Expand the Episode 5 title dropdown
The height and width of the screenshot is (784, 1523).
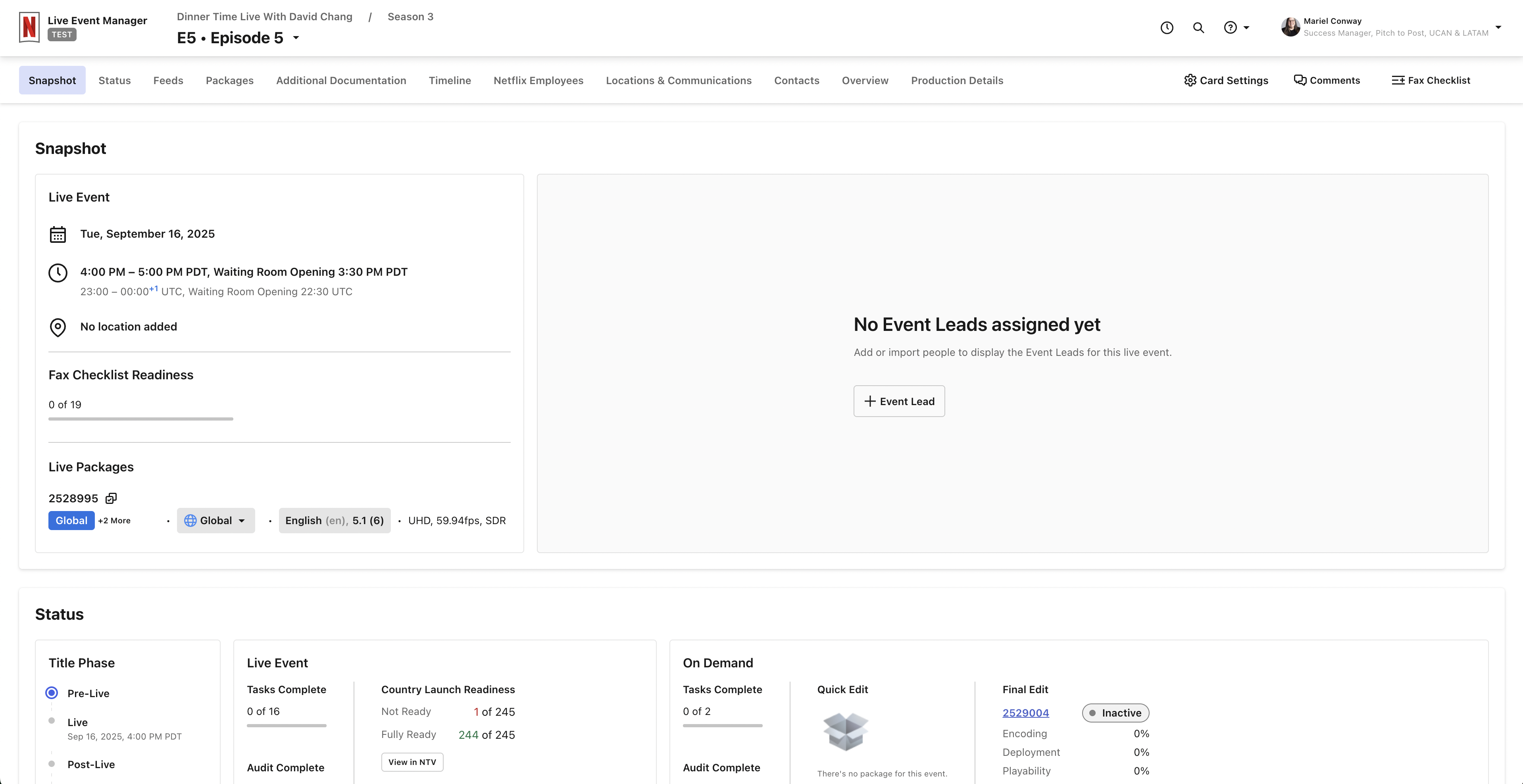click(296, 38)
